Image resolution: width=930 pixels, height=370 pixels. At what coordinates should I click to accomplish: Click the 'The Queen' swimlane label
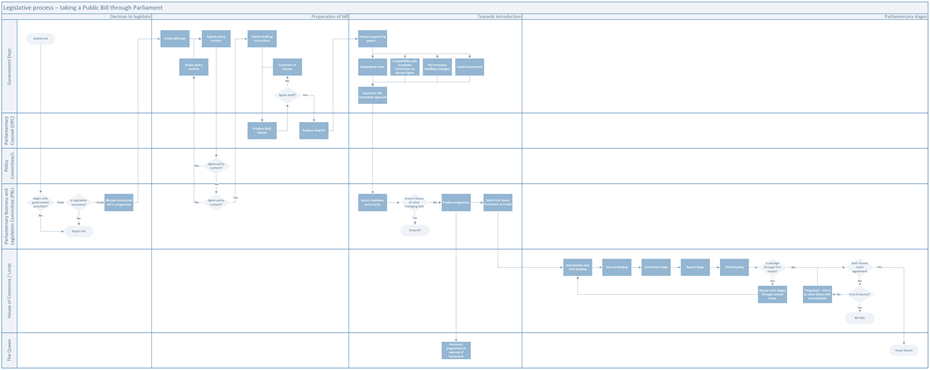pos(9,350)
